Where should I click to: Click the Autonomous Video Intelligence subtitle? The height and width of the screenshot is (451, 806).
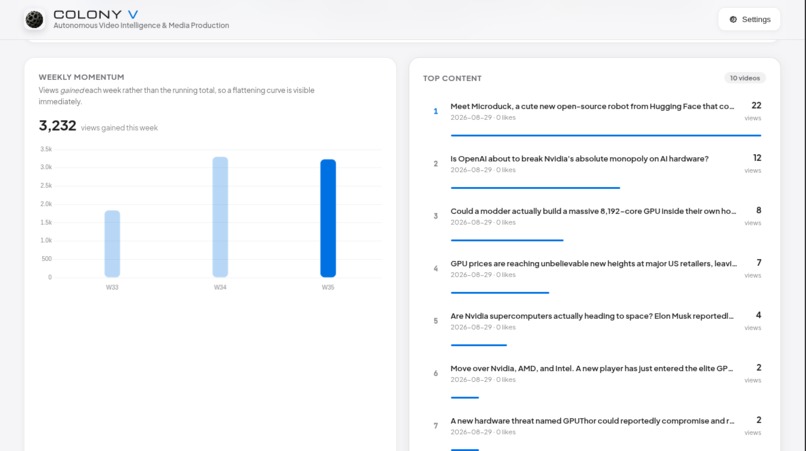pos(141,25)
